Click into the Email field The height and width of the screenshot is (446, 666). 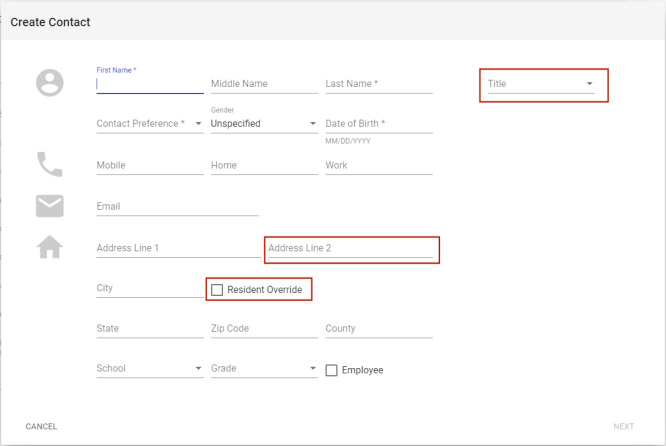(177, 207)
